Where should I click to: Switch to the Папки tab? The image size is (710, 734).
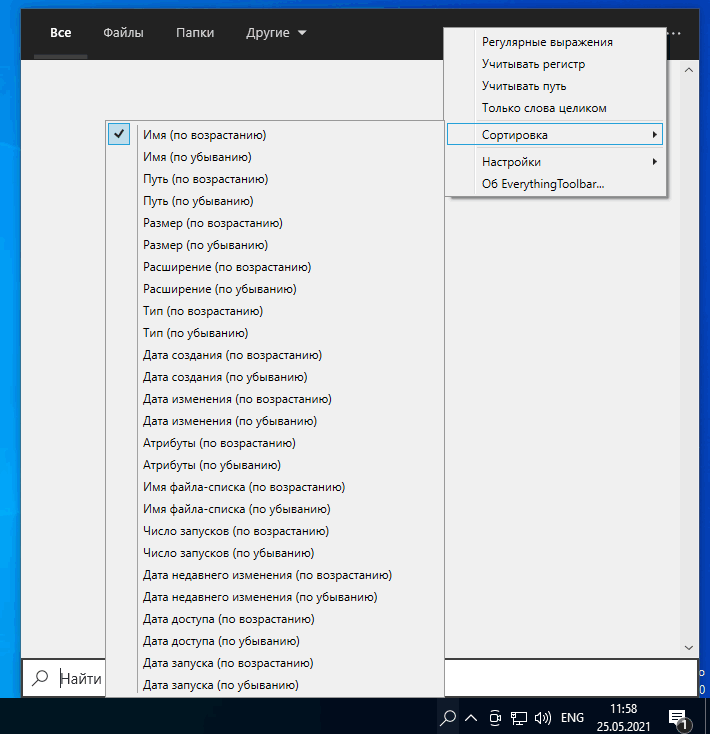[x=195, y=33]
